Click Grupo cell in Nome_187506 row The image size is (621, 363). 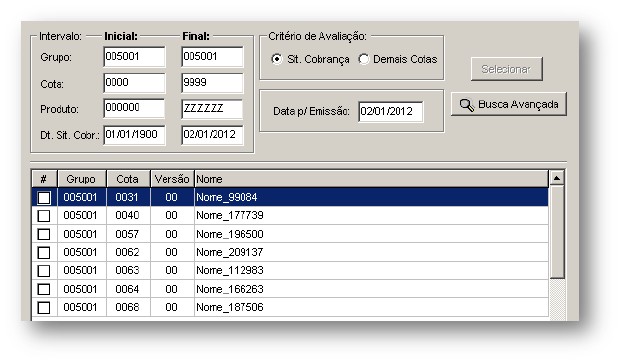click(82, 307)
